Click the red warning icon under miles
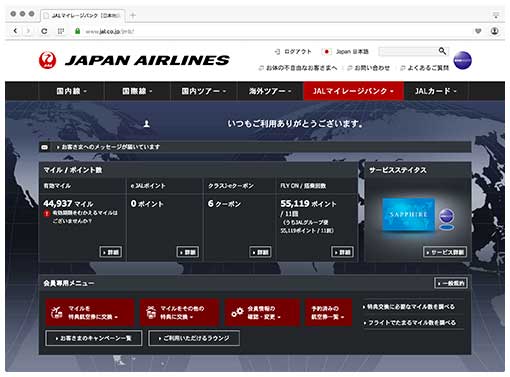 [x=47, y=213]
